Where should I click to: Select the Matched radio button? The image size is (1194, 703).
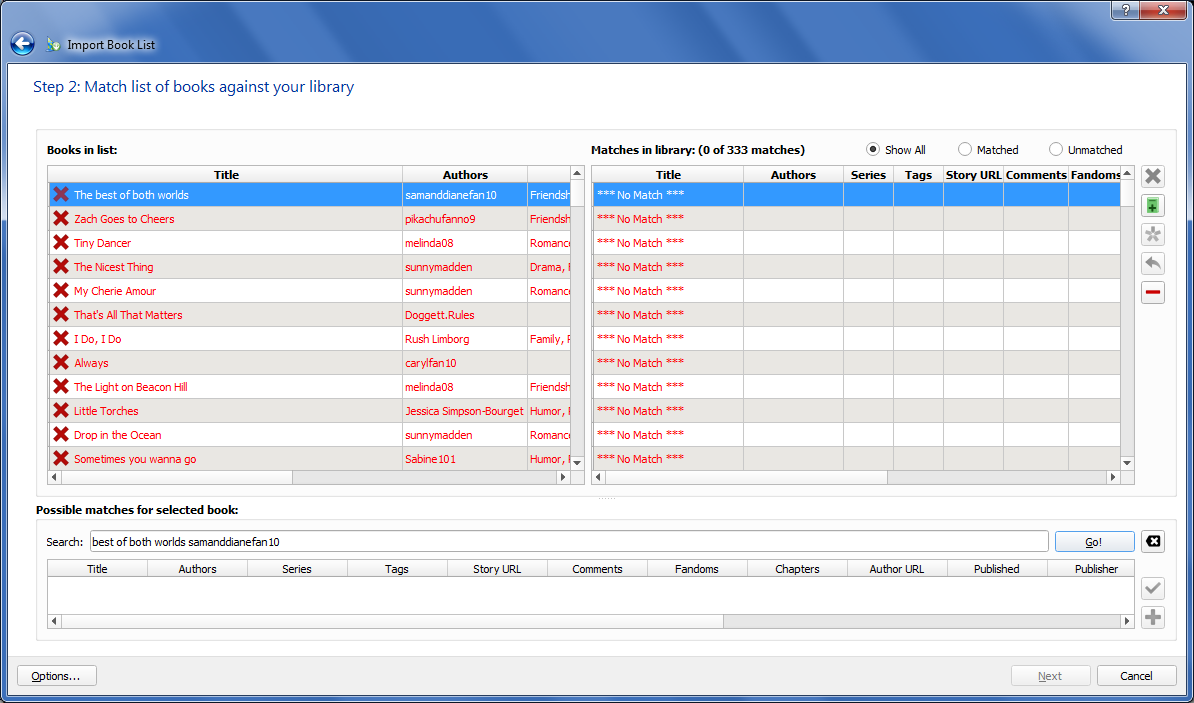click(x=965, y=150)
